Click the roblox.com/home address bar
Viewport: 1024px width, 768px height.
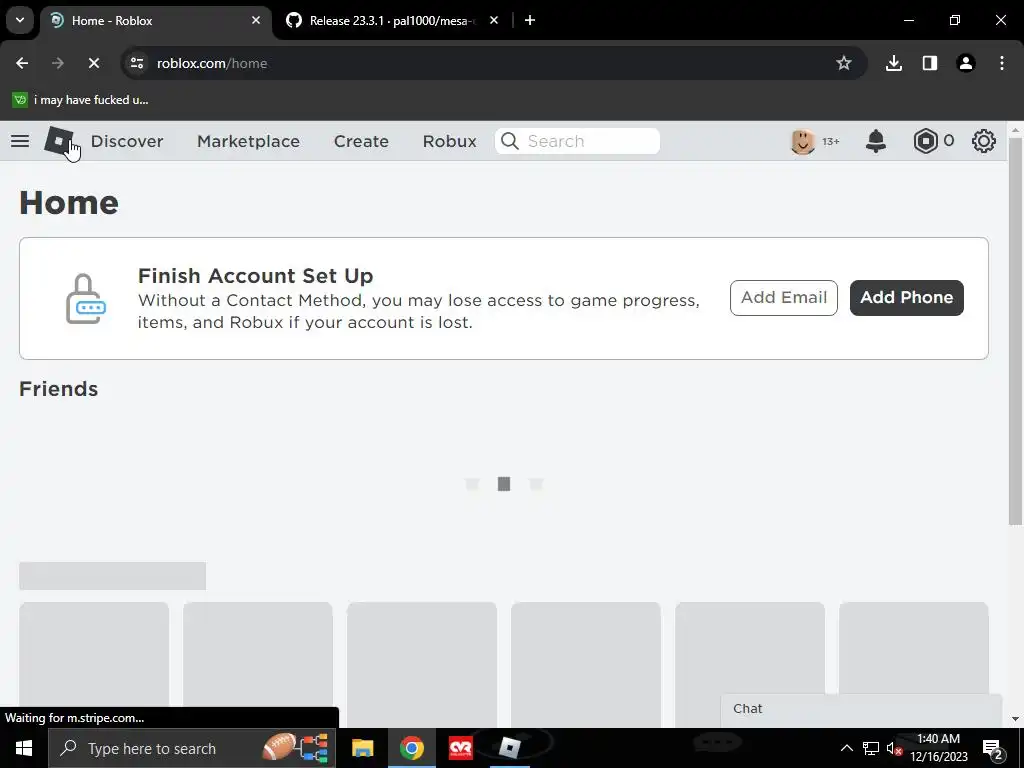point(495,63)
